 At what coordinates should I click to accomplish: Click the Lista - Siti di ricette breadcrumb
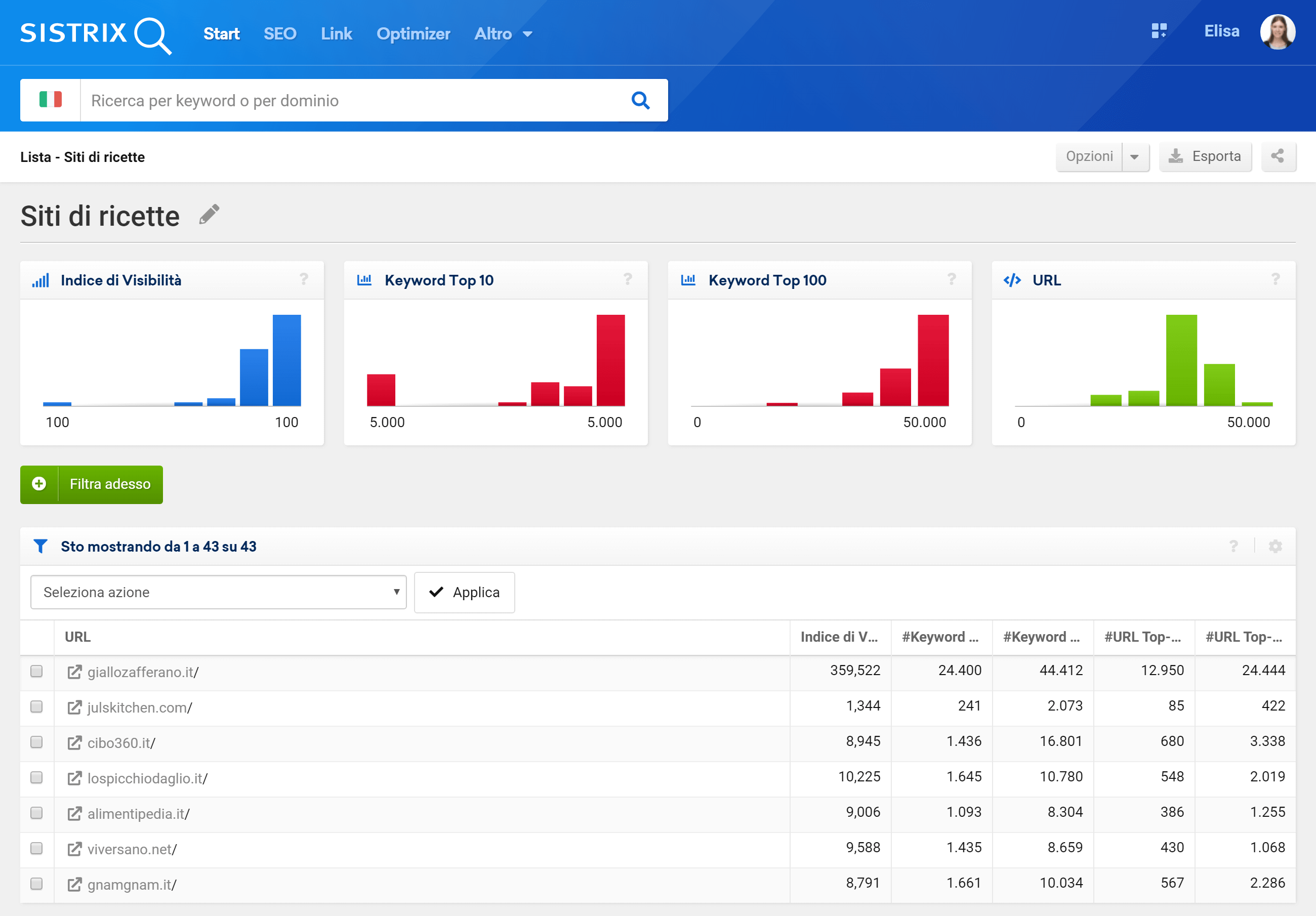tap(83, 157)
